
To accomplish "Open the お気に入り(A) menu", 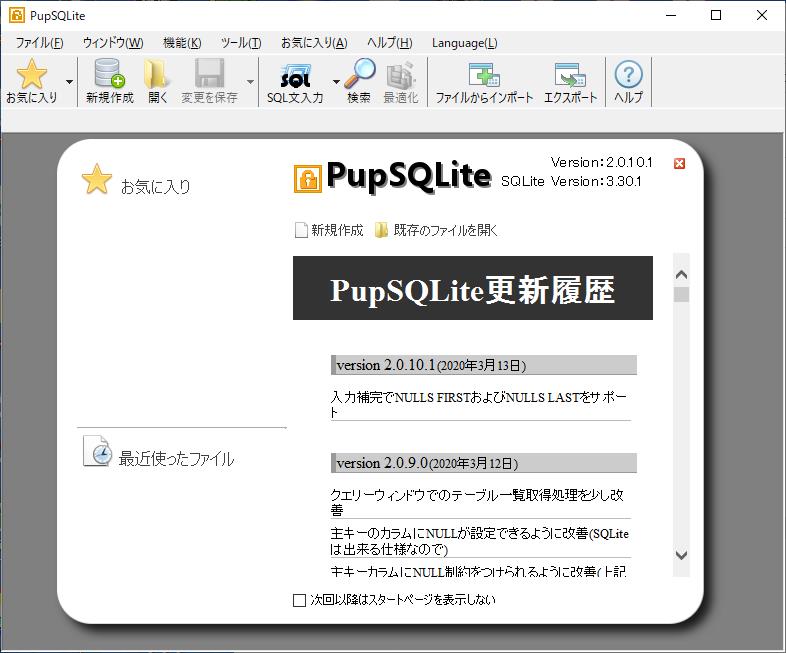I will pyautogui.click(x=314, y=43).
